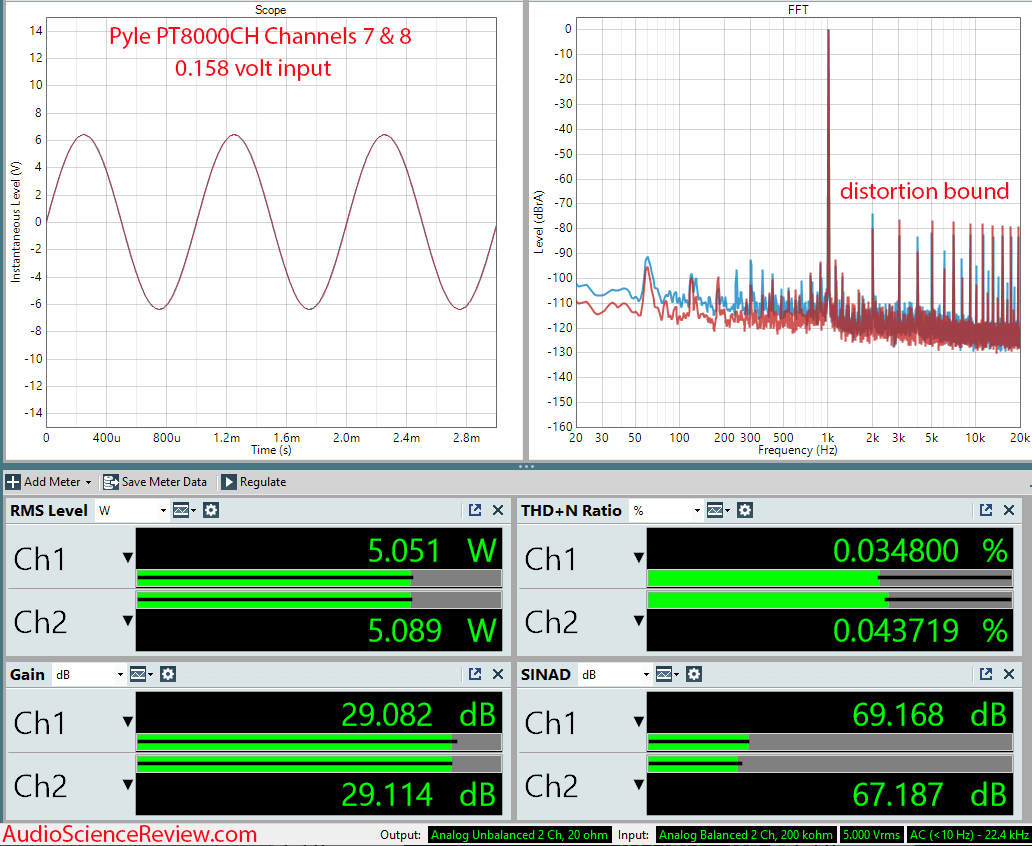The height and width of the screenshot is (846, 1032).
Task: Open THD+N Ratio graph view icon
Action: 717,510
